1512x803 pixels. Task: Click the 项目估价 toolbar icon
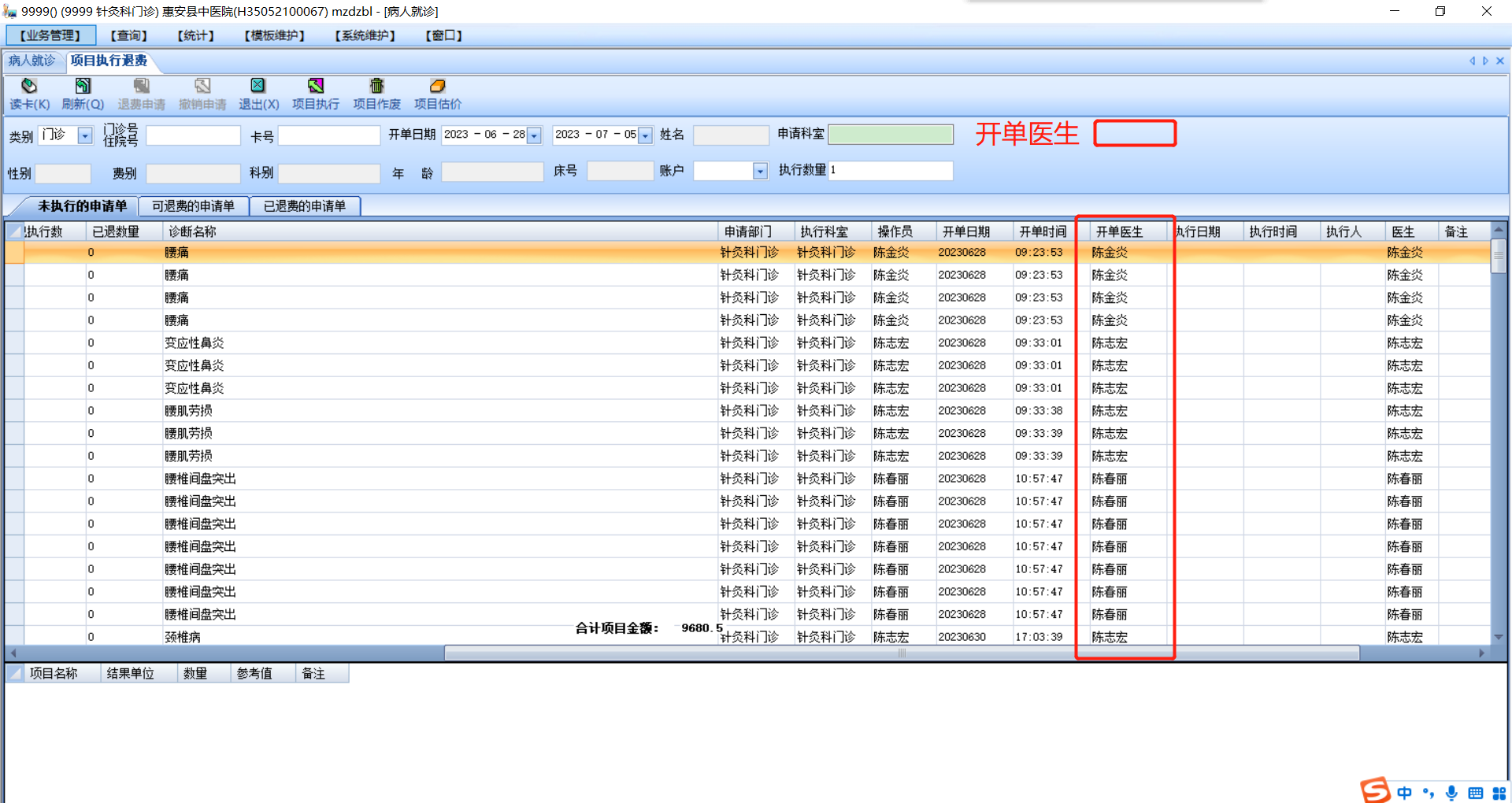pyautogui.click(x=438, y=86)
